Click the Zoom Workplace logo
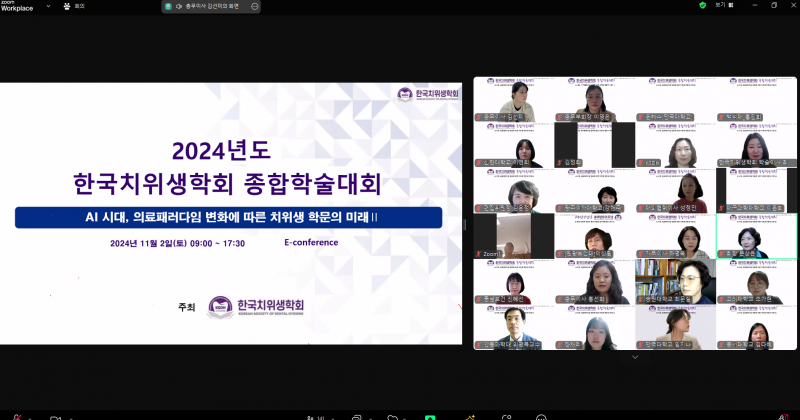 [17, 6]
